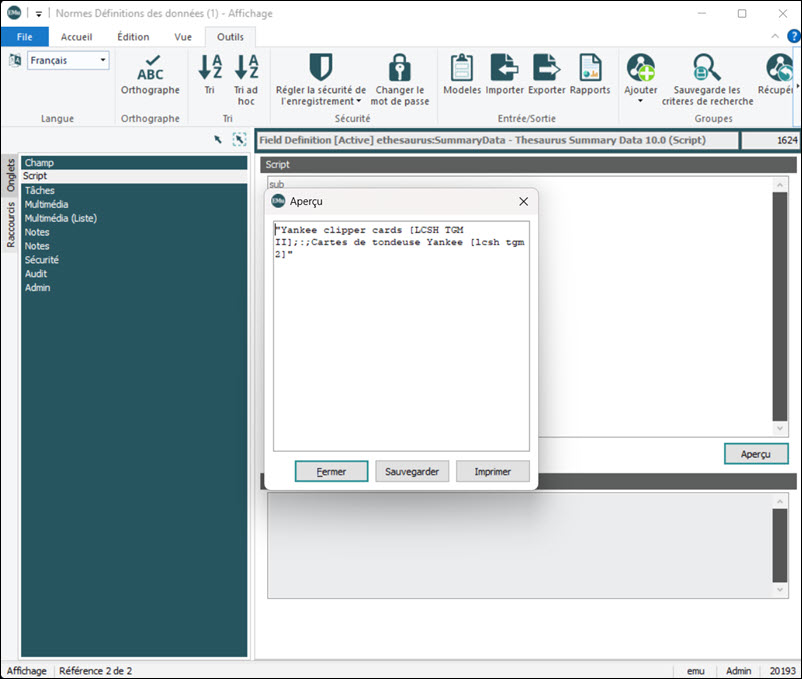Click Sauvegarder in the Aperçu dialog
The width and height of the screenshot is (802, 679).
pos(412,471)
